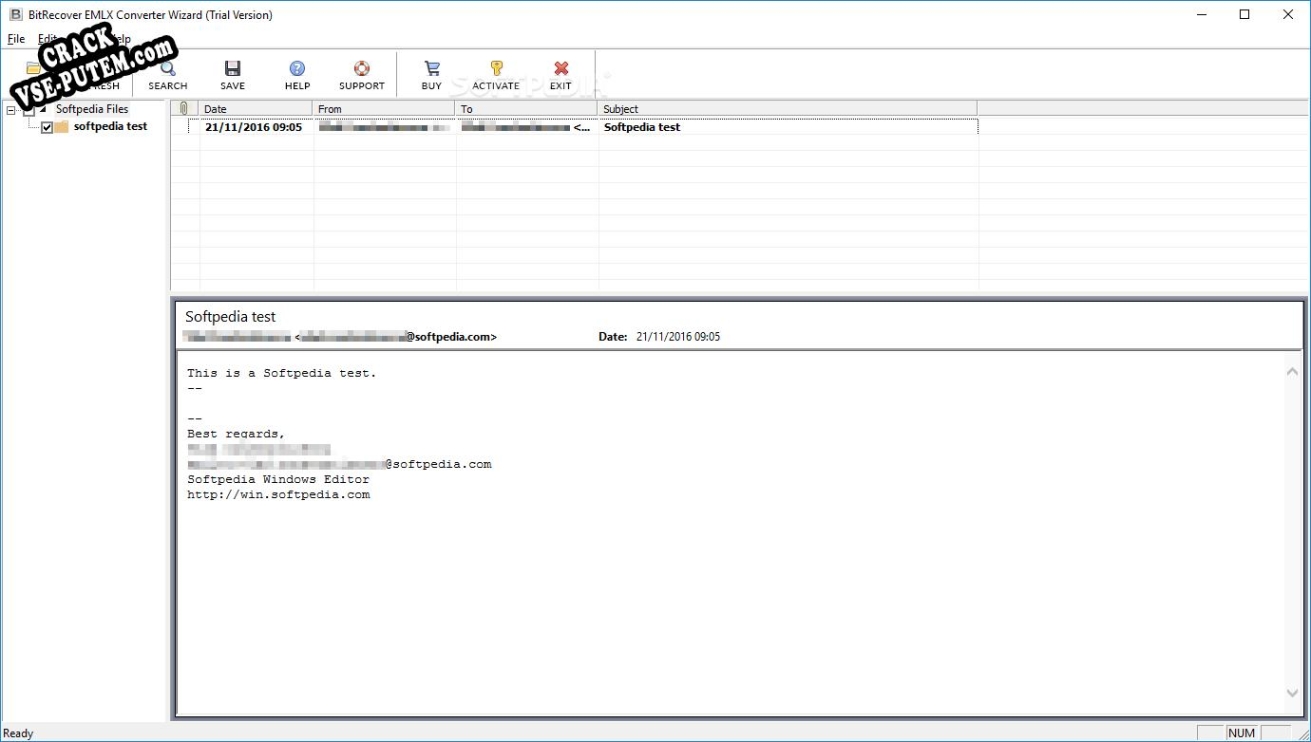The image size is (1311, 742).
Task: Minimize the BitRecover window
Action: pyautogui.click(x=1200, y=14)
